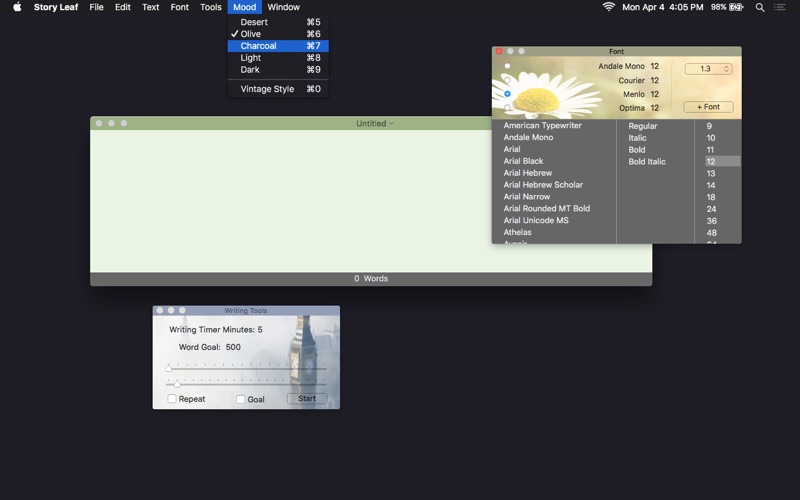Select Arial Hebrew Scholar font family

coord(543,185)
